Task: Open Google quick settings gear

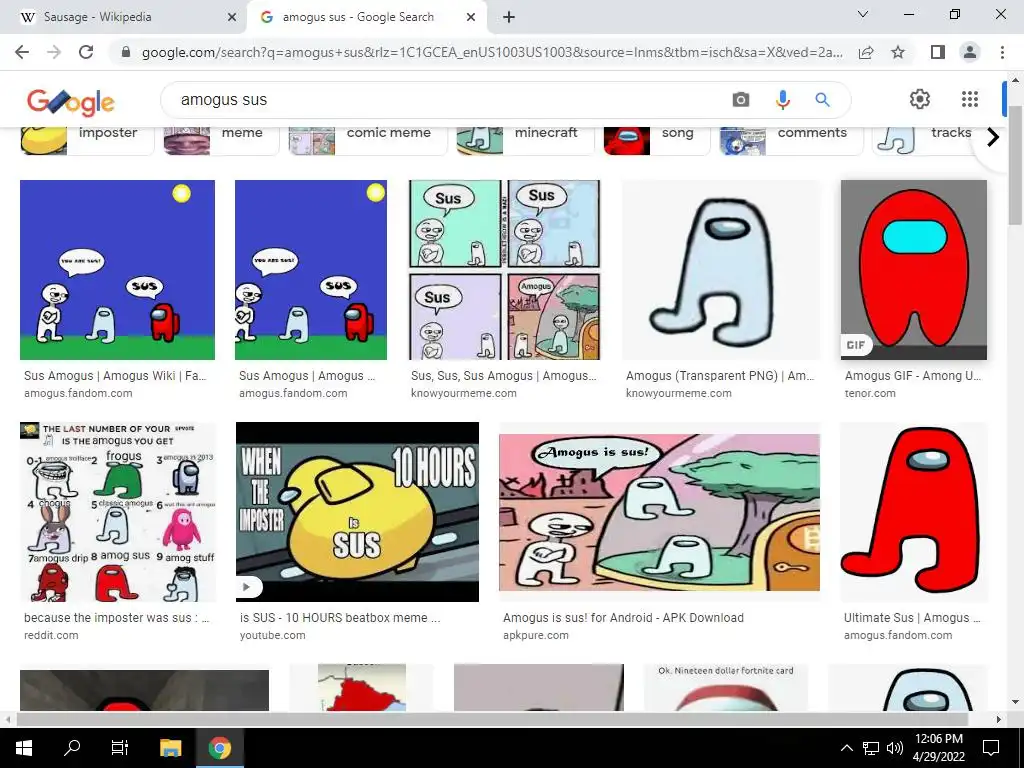Action: [920, 99]
